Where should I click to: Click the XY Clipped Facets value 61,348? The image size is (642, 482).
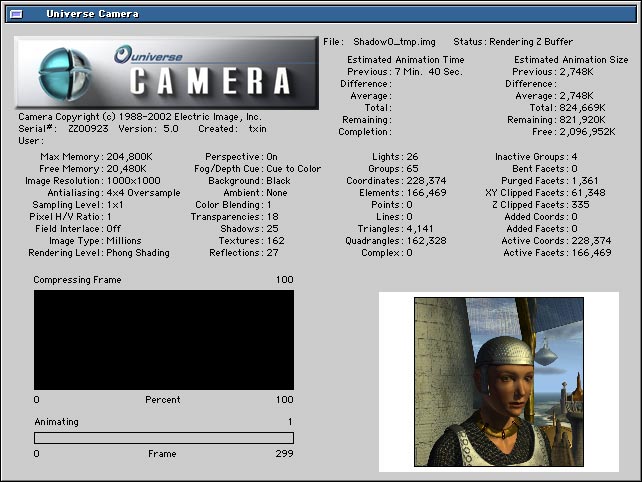point(588,192)
